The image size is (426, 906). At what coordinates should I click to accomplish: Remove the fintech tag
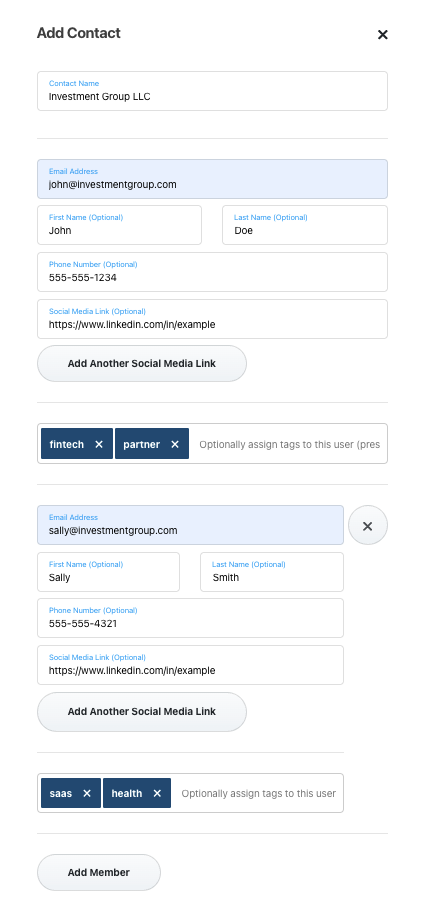click(x=99, y=444)
